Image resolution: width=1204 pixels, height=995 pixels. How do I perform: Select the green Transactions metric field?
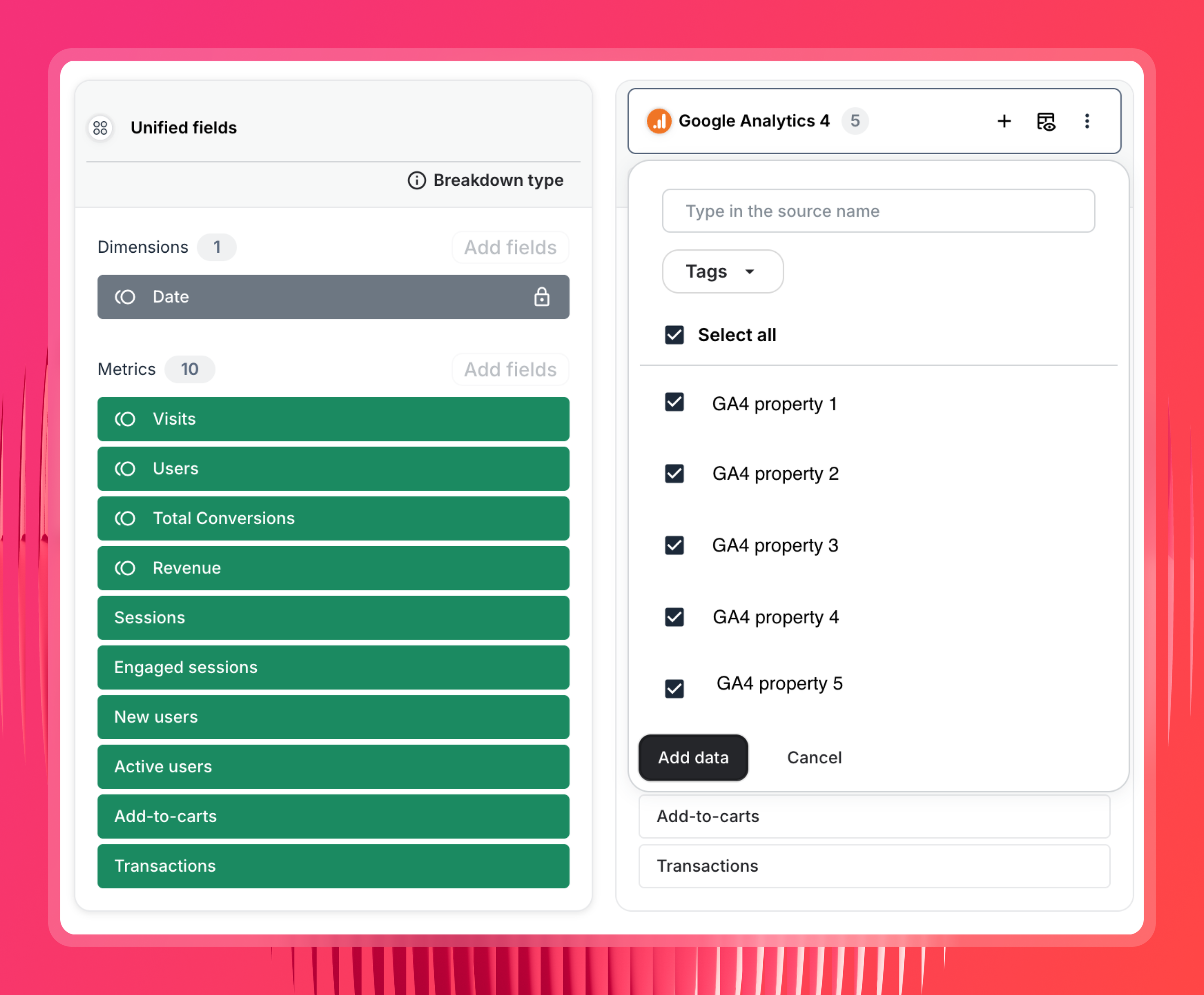[333, 866]
